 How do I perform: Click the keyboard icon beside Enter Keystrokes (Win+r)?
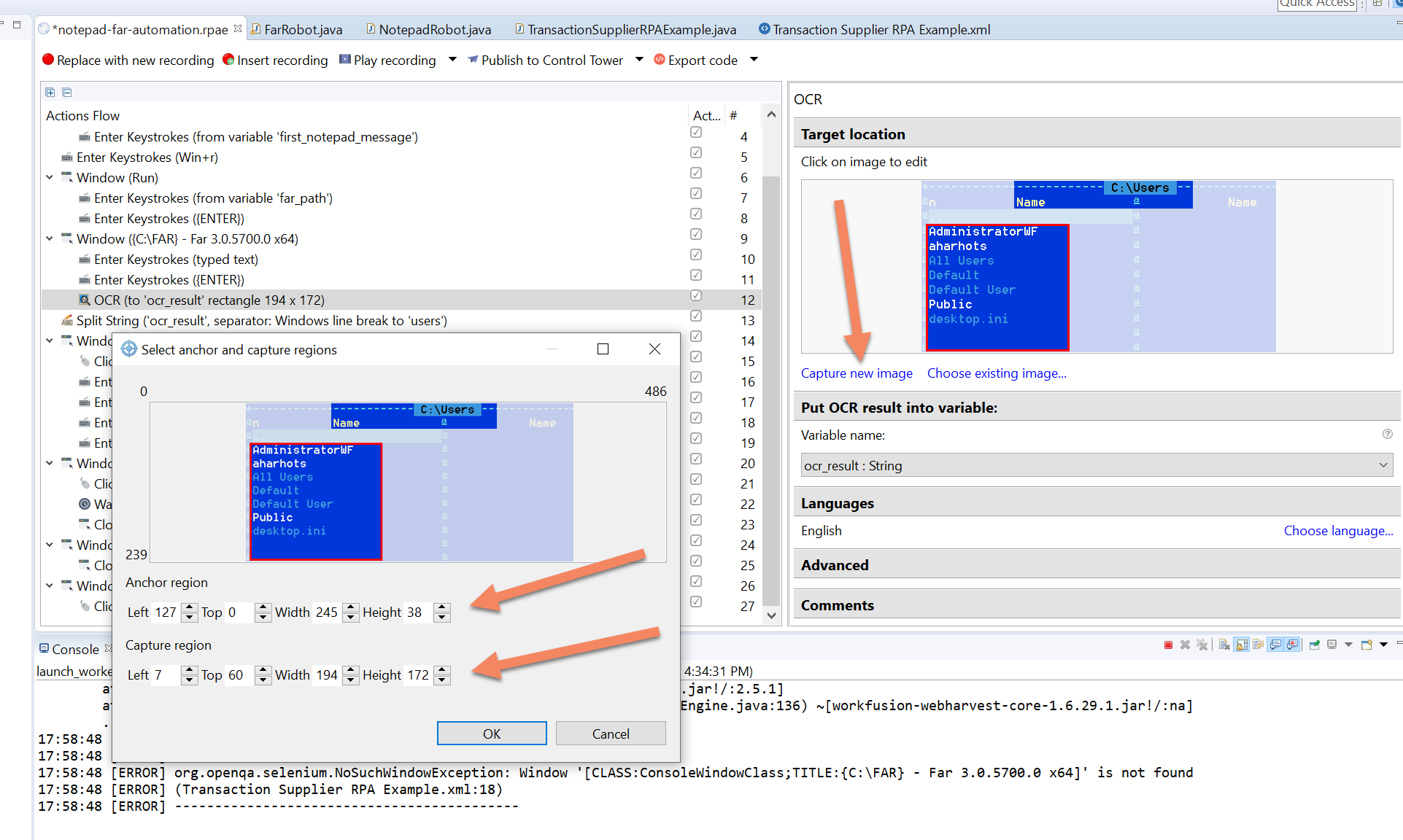coord(67,157)
